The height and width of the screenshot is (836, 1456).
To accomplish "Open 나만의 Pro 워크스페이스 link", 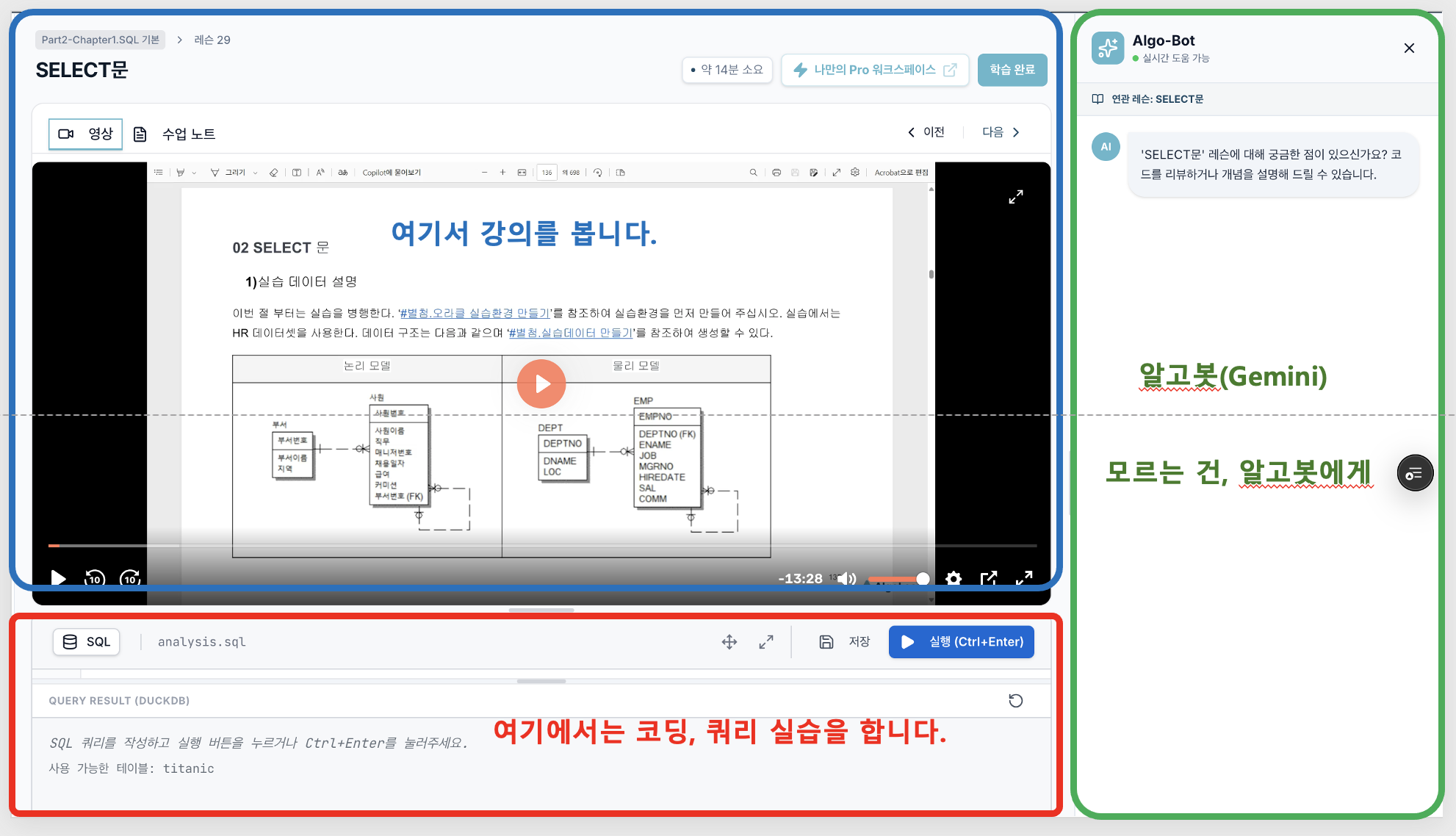I will [875, 70].
